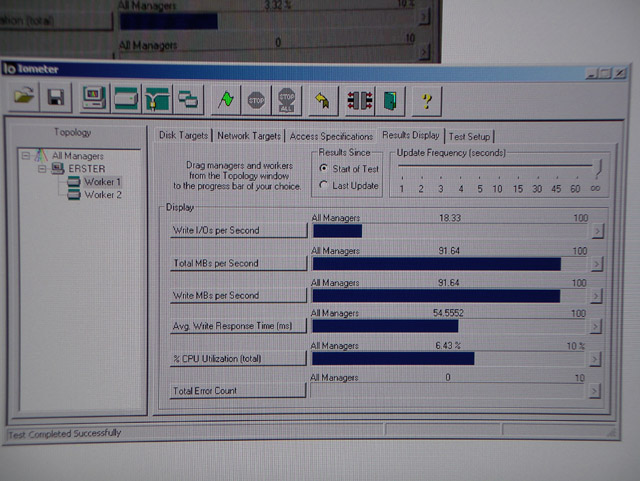Click the 3.32 % value in background window

click(277, 5)
